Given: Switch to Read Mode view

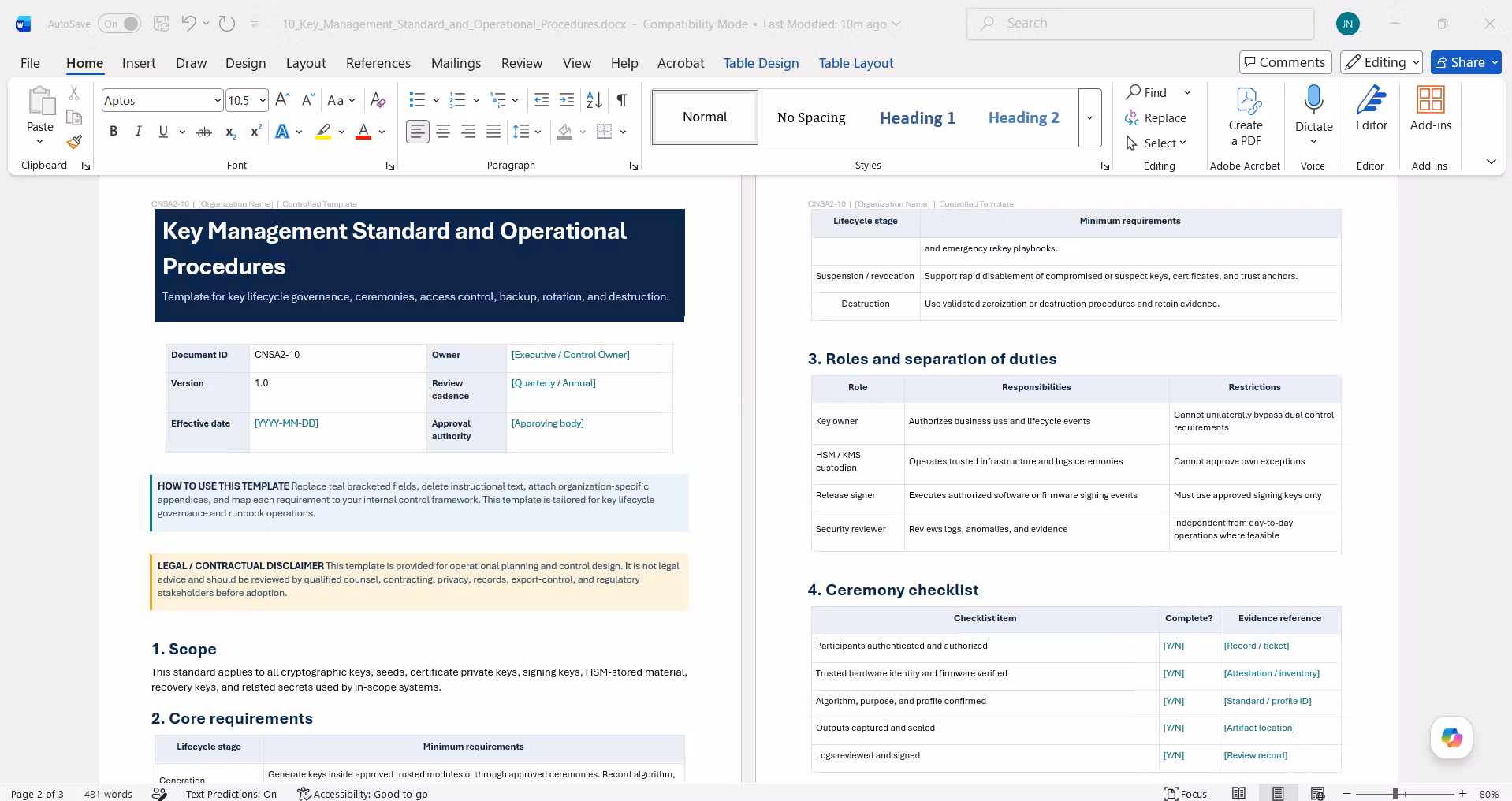Looking at the screenshot, I should pyautogui.click(x=1239, y=793).
